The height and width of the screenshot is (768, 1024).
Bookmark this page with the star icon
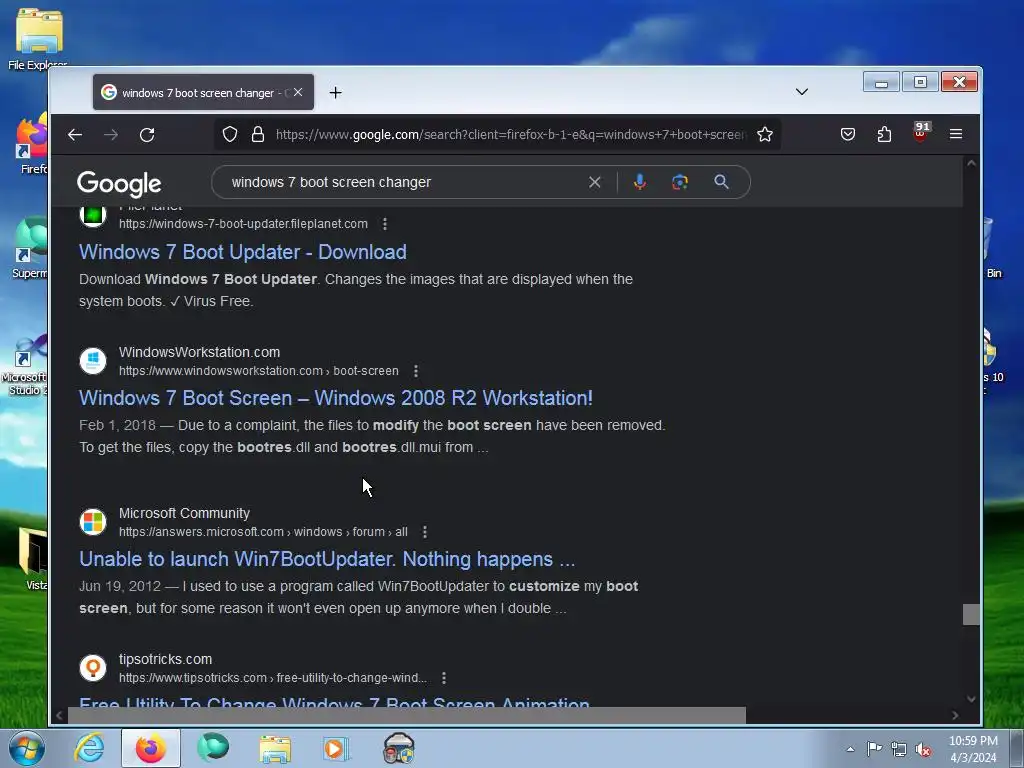[x=765, y=135]
